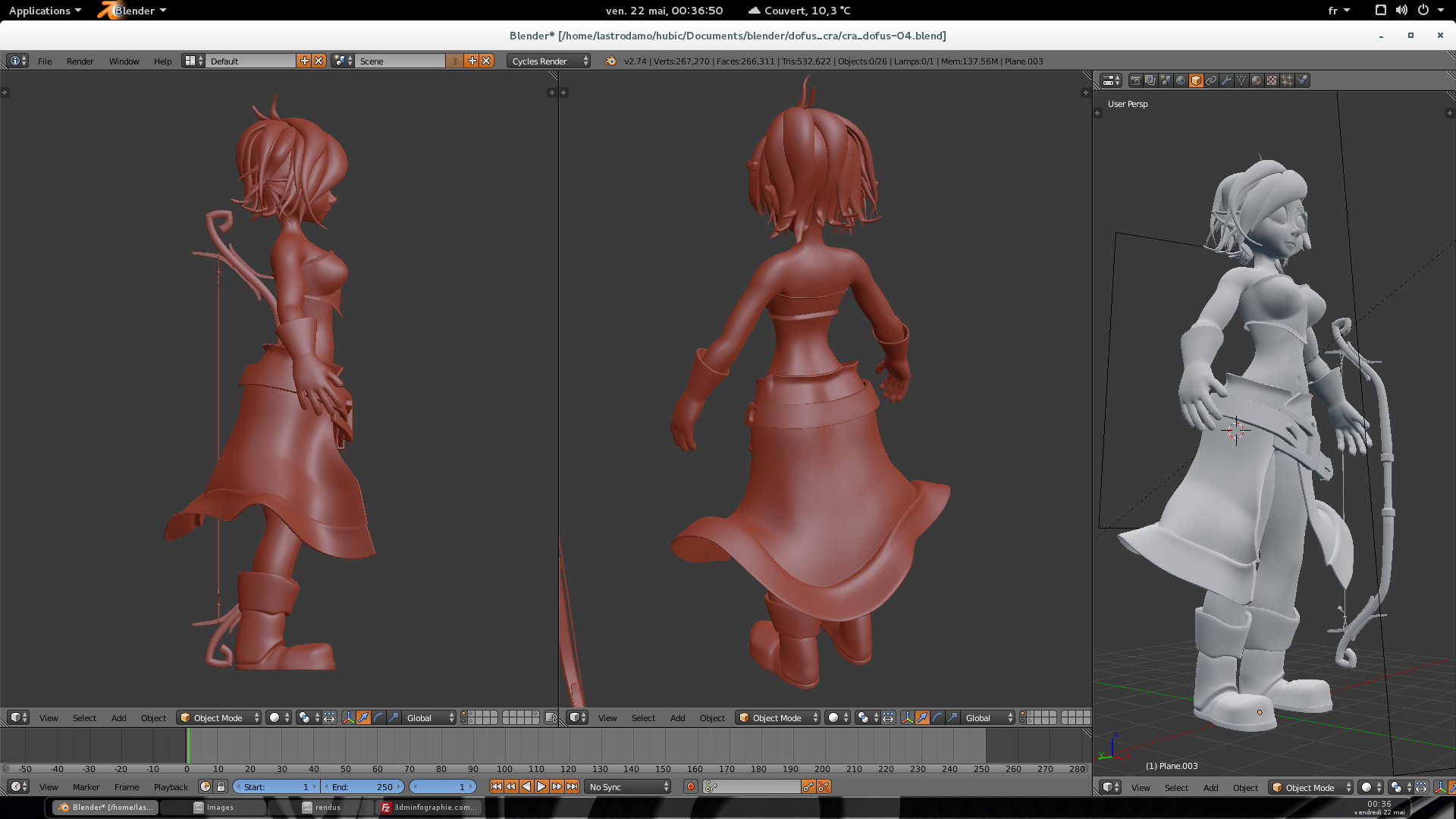Open the Render menu
The height and width of the screenshot is (819, 1456).
point(80,61)
